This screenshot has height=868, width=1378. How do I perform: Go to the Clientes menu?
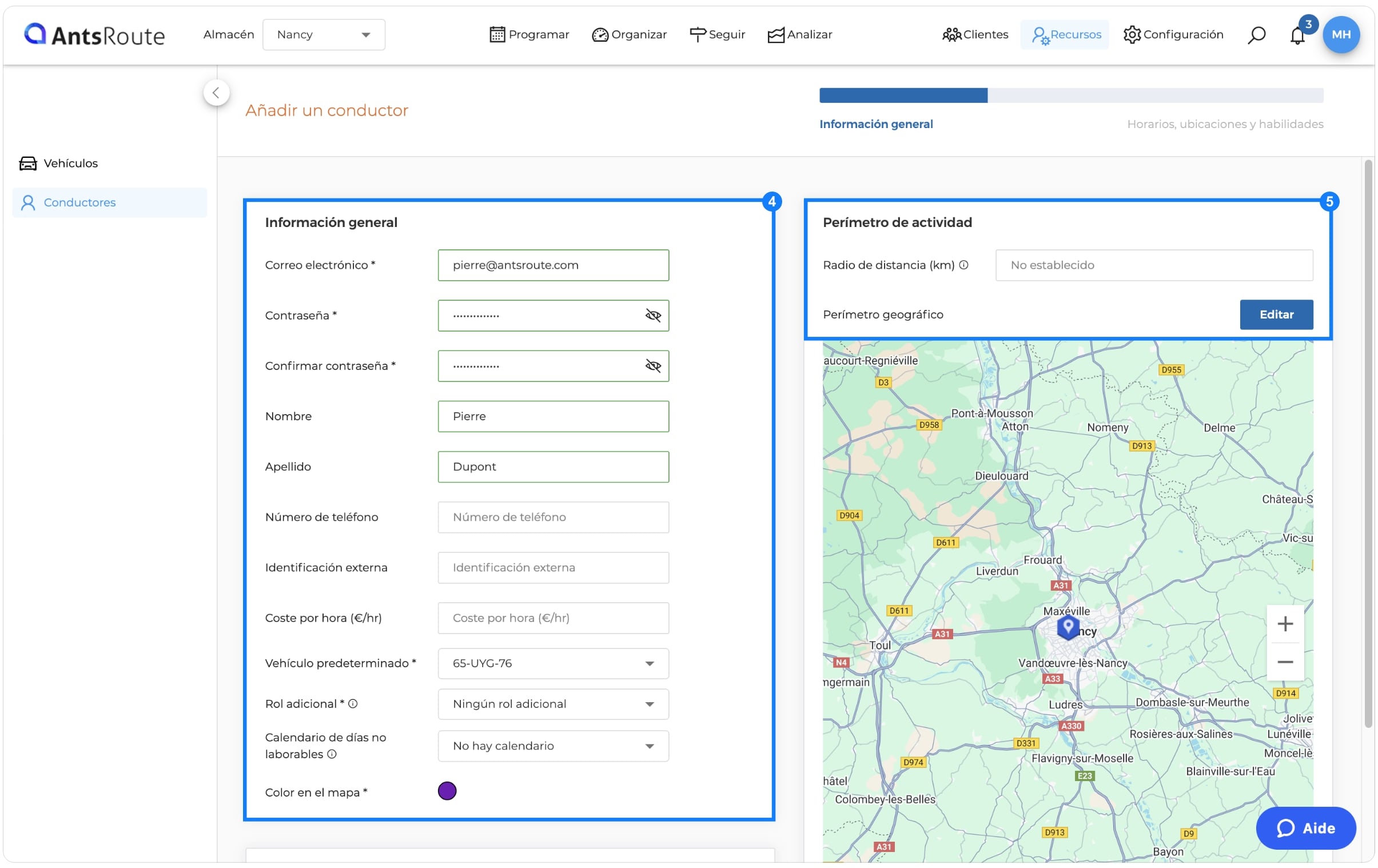tap(974, 35)
